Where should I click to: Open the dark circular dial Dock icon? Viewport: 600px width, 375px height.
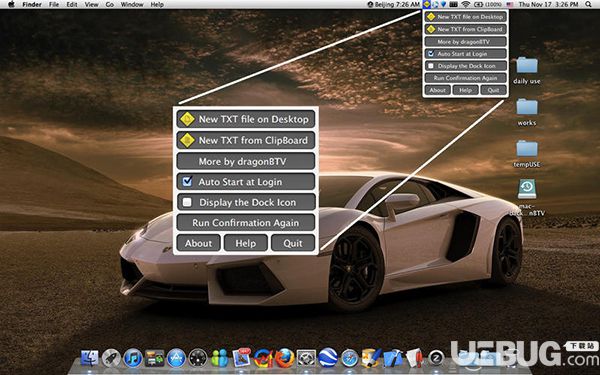click(198, 358)
